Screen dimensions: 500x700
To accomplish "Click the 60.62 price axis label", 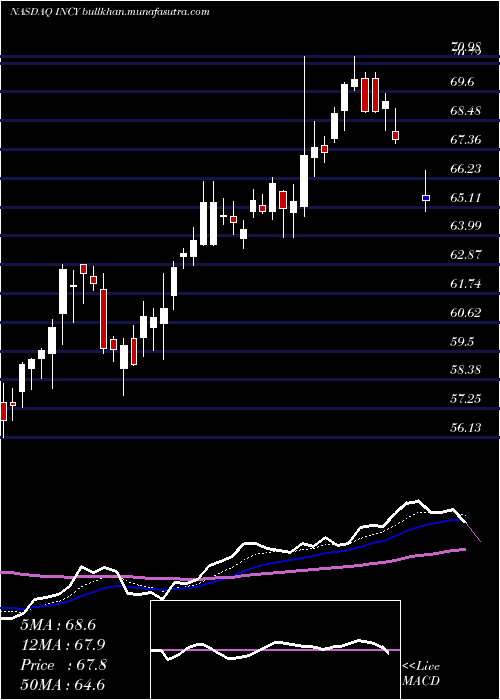I will point(467,312).
